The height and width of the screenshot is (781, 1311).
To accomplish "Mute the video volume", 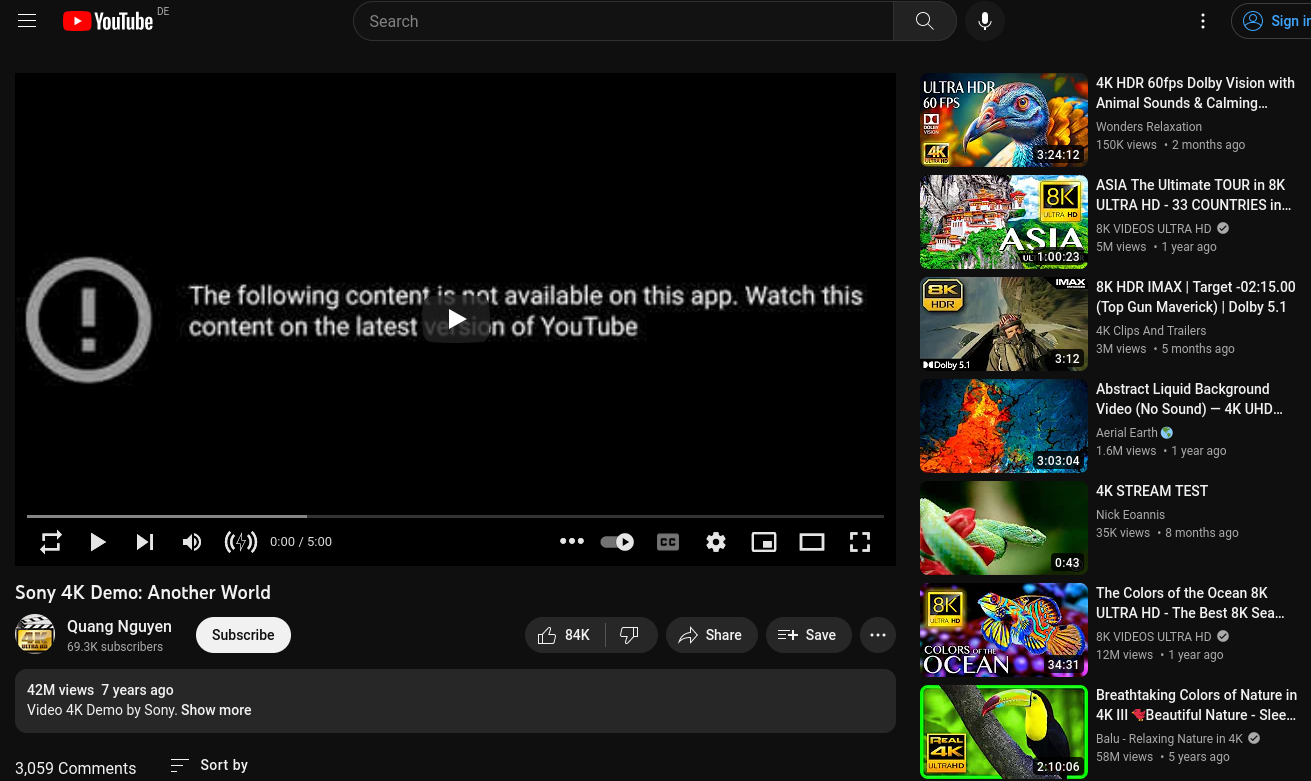I will point(191,541).
